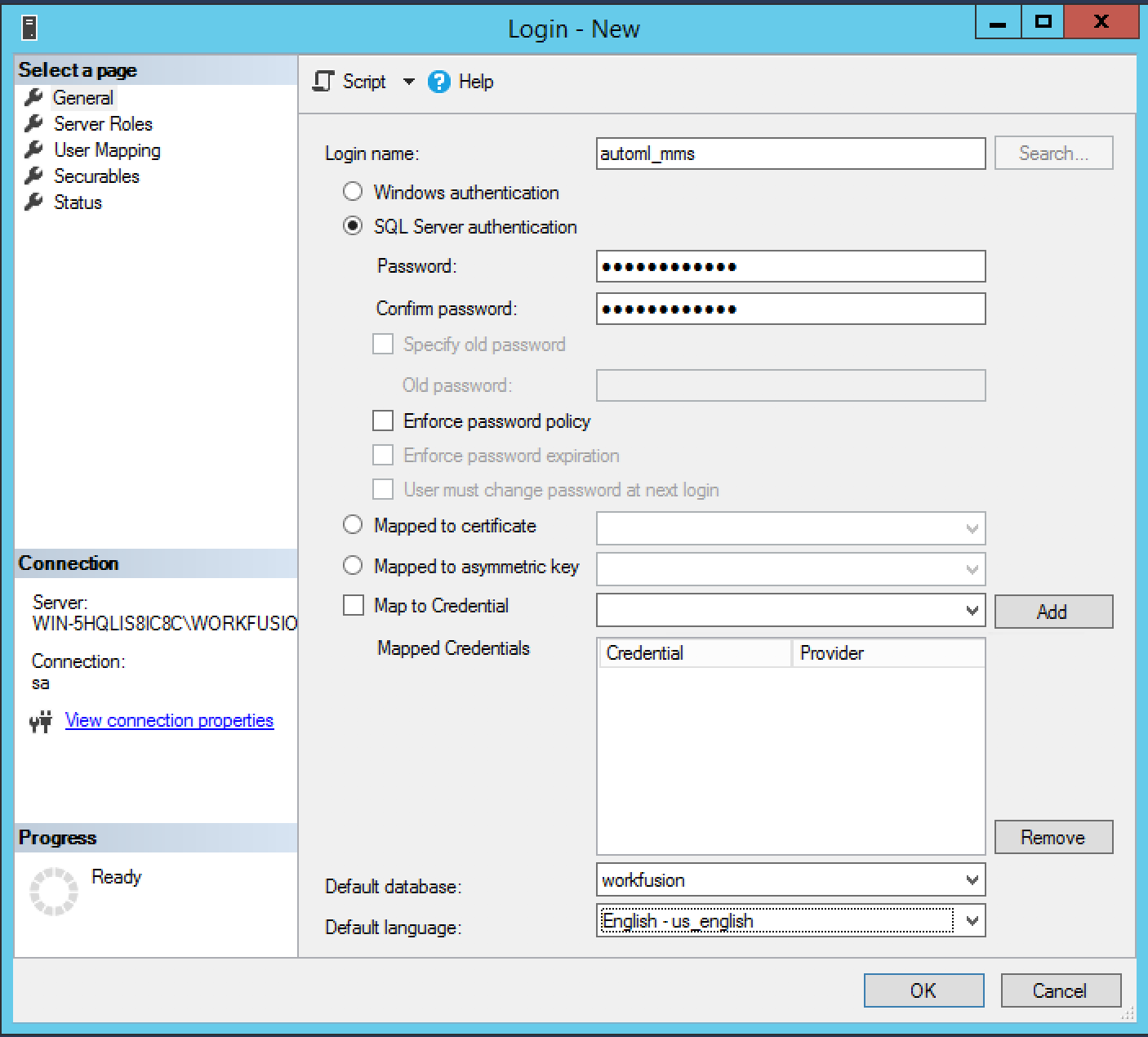The image size is (1148, 1037).
Task: Open View connection properties link
Action: [x=169, y=721]
